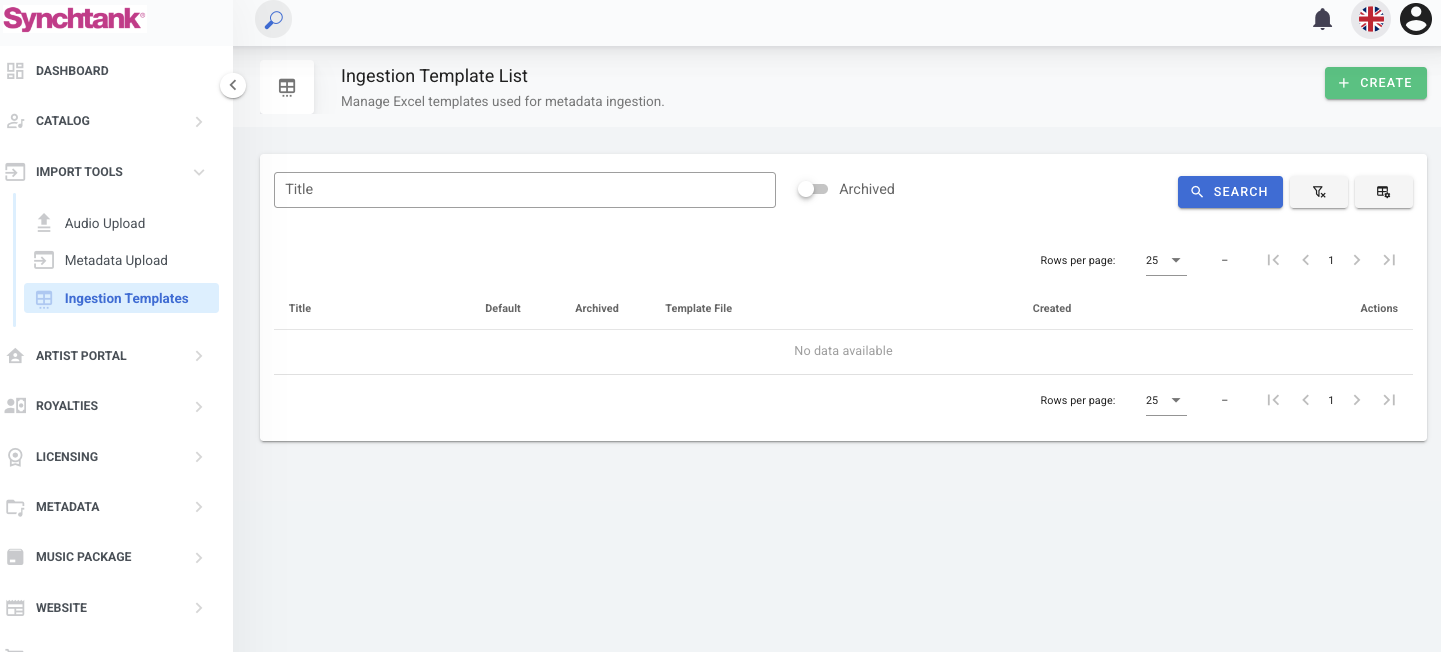Click the Ingestion Templates table icon
The width and height of the screenshot is (1441, 652).
click(x=44, y=299)
